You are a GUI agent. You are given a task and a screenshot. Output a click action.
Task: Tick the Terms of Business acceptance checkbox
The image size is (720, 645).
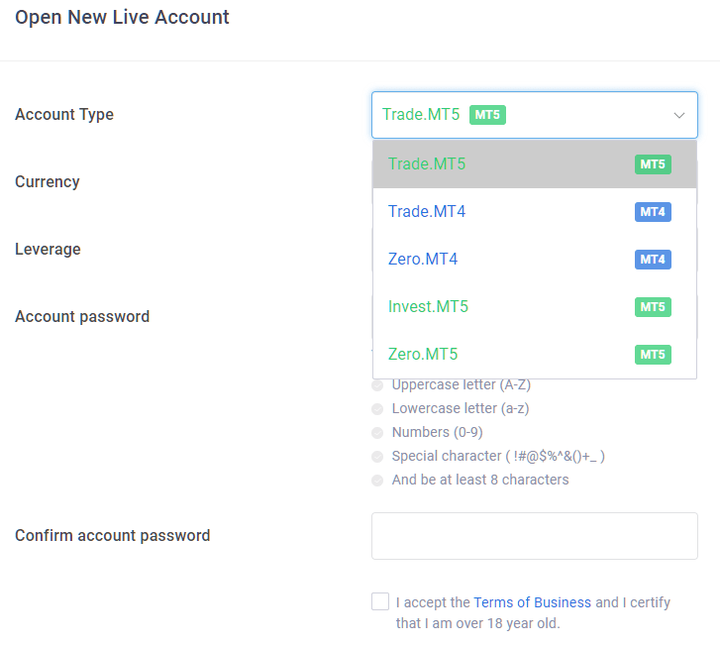380,601
